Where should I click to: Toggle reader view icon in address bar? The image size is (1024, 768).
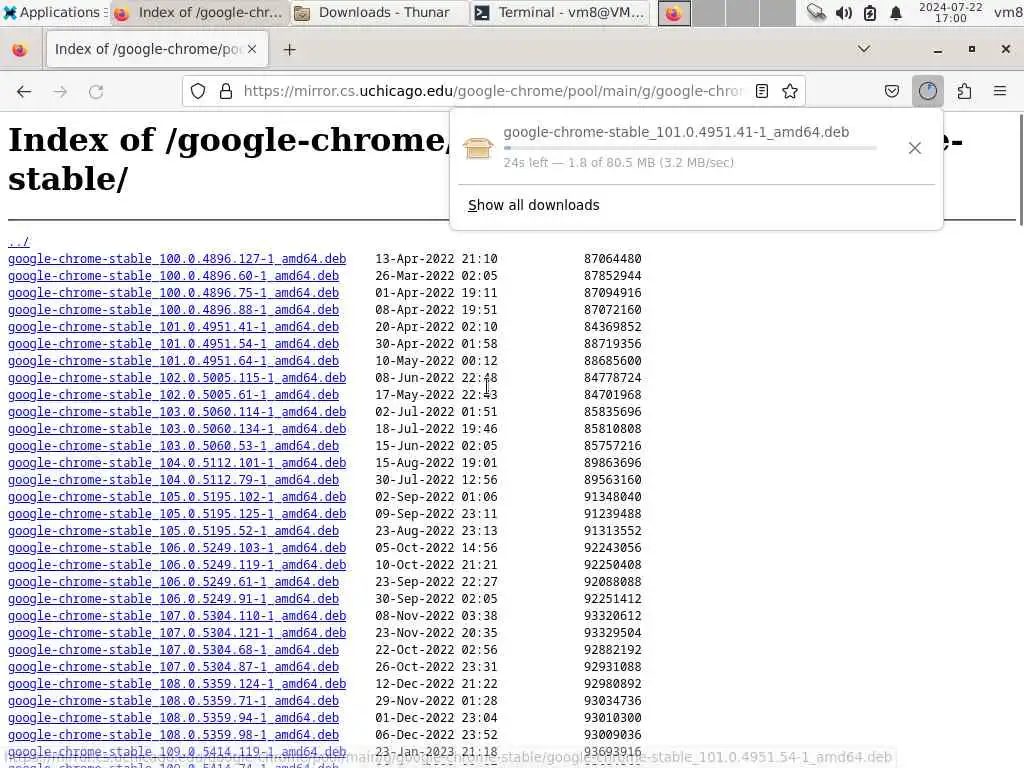761,91
